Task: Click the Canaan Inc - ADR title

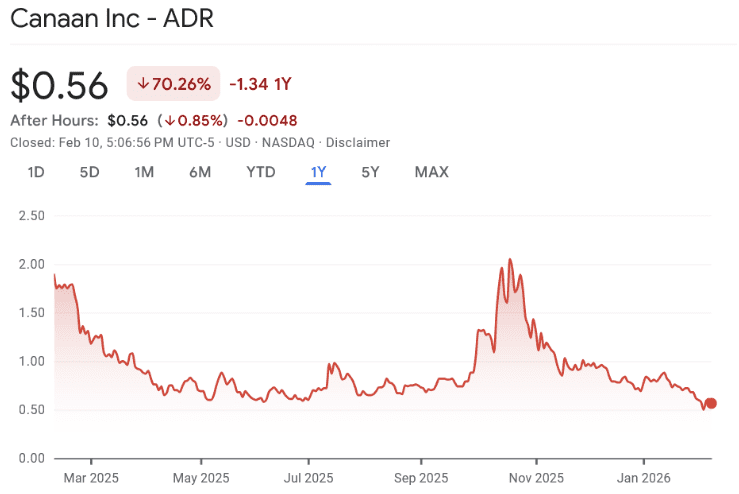Action: pyautogui.click(x=112, y=19)
